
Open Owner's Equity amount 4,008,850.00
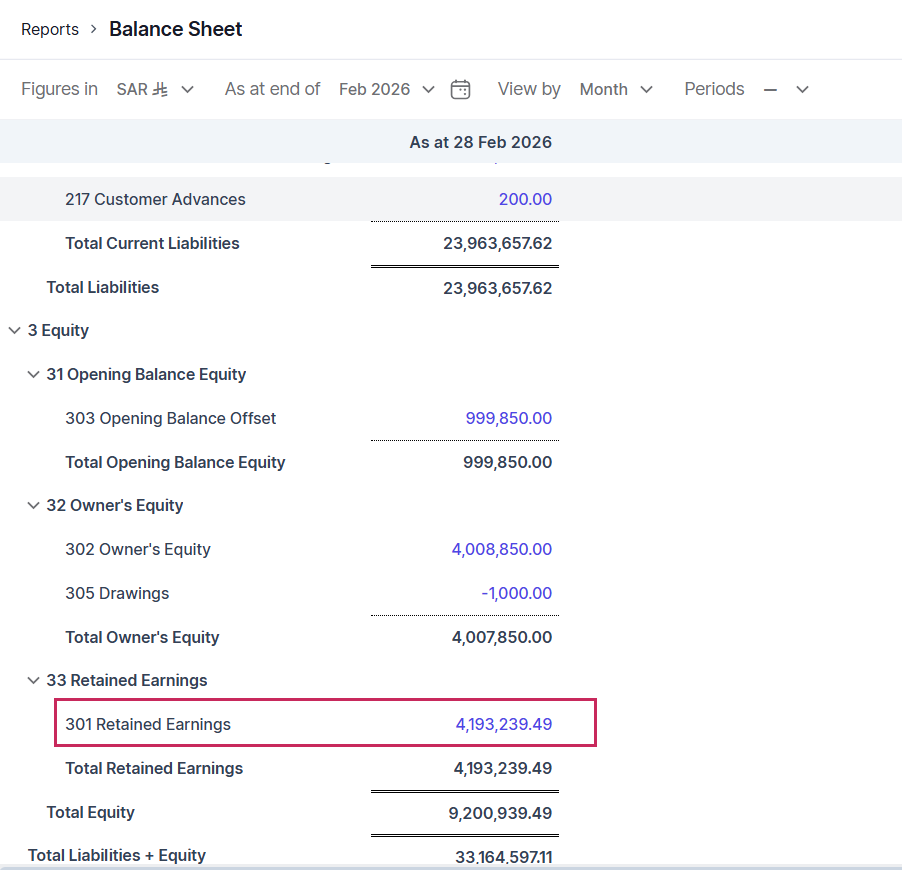pyautogui.click(x=501, y=549)
